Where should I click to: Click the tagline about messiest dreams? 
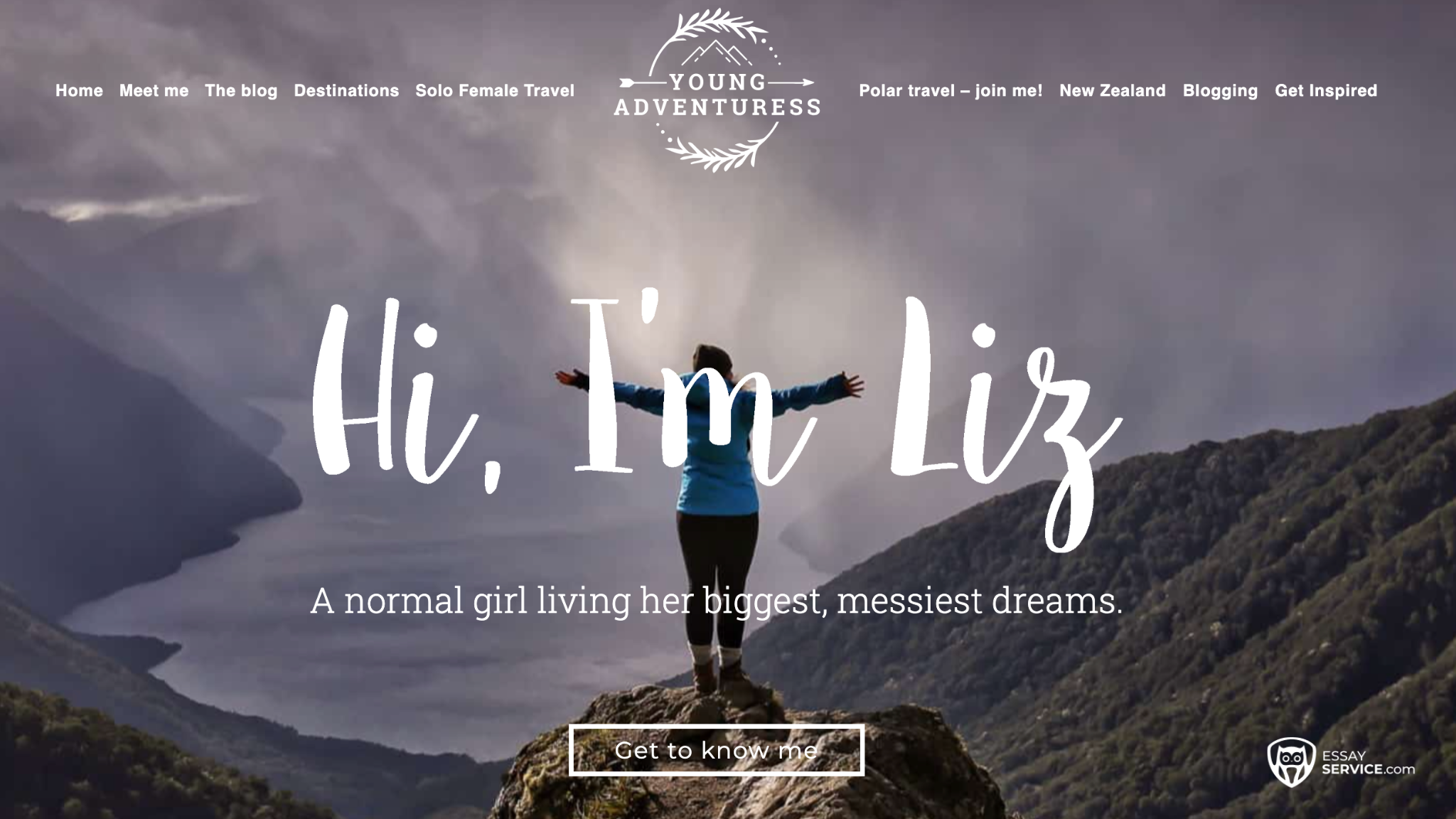point(717,601)
